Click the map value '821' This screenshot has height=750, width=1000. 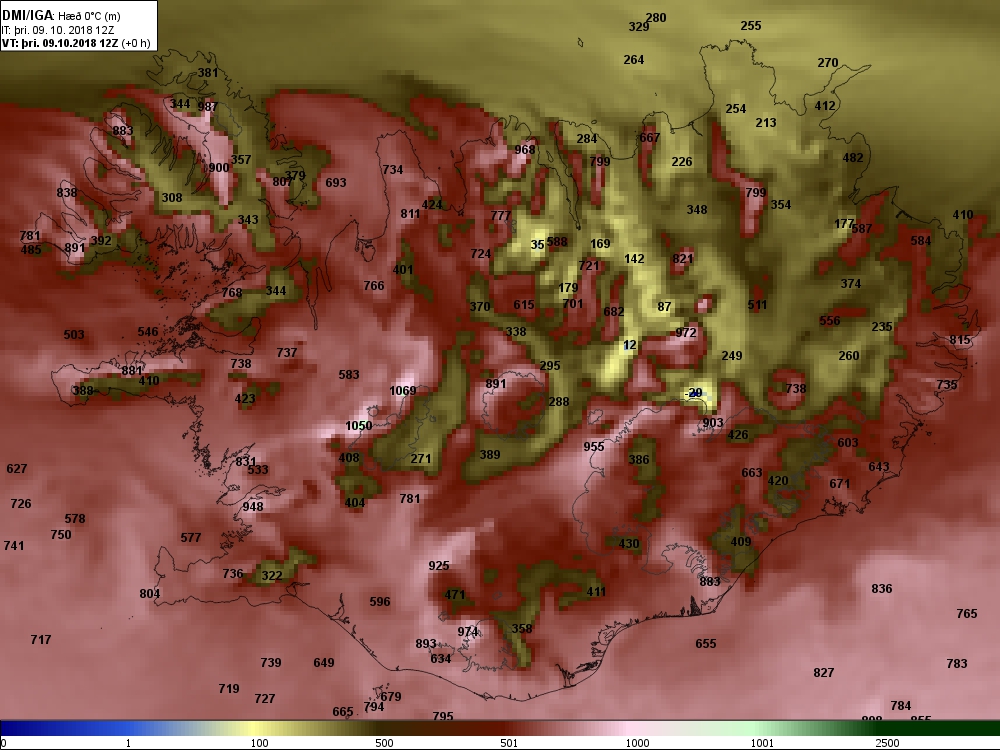(x=682, y=258)
